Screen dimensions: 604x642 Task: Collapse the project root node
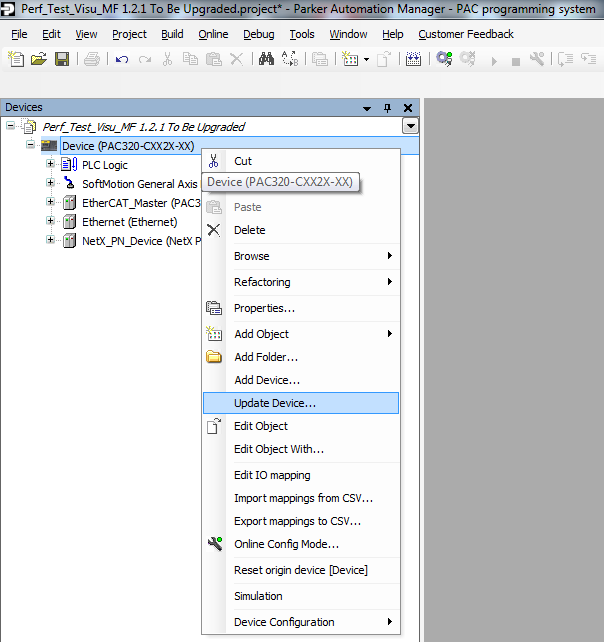click(11, 125)
